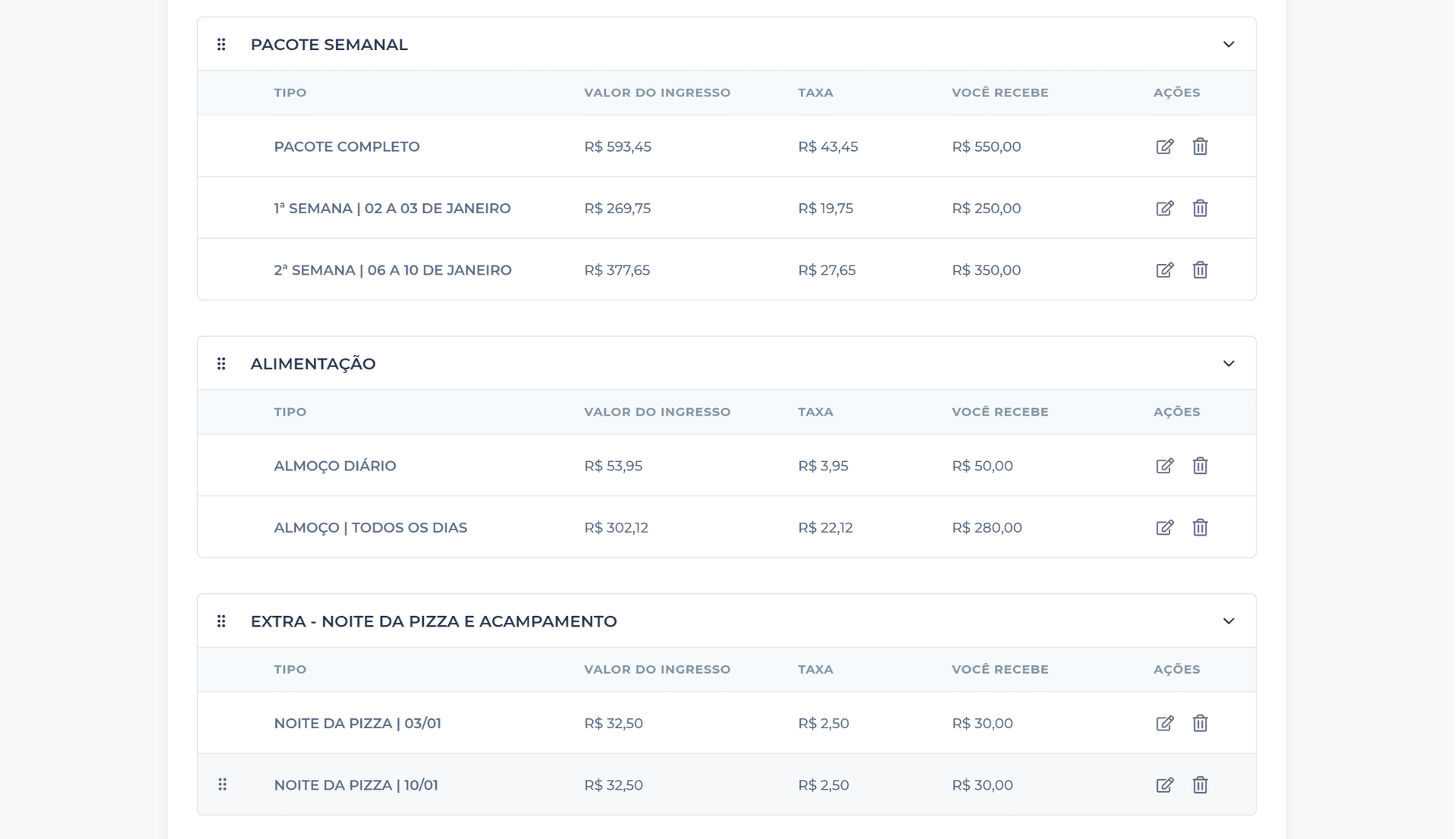Edit NOITE DA PIZZA | 03/01 ticket

point(1165,723)
